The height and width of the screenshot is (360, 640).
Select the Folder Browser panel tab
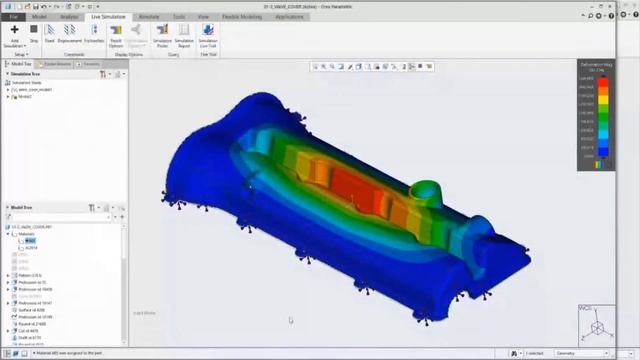click(x=55, y=64)
